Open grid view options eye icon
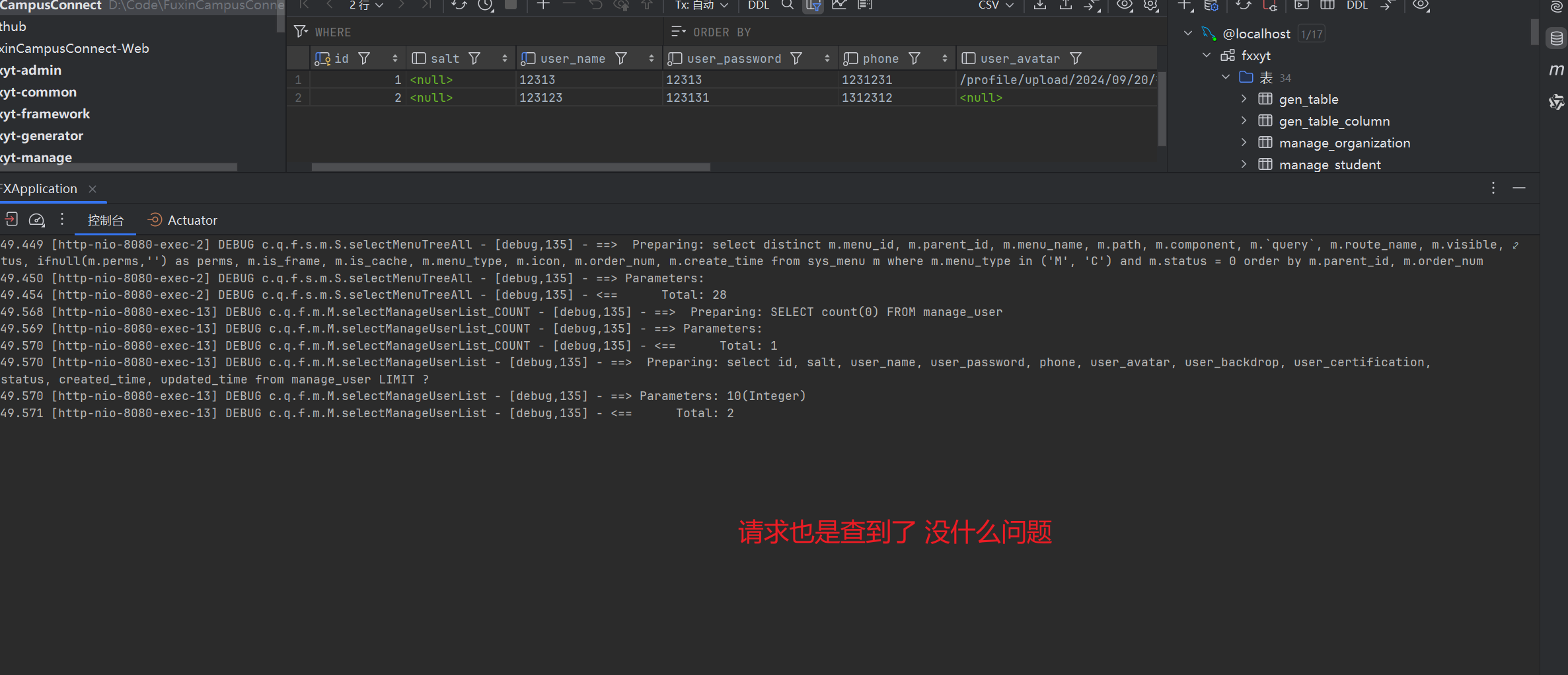1568x675 pixels. [1124, 5]
